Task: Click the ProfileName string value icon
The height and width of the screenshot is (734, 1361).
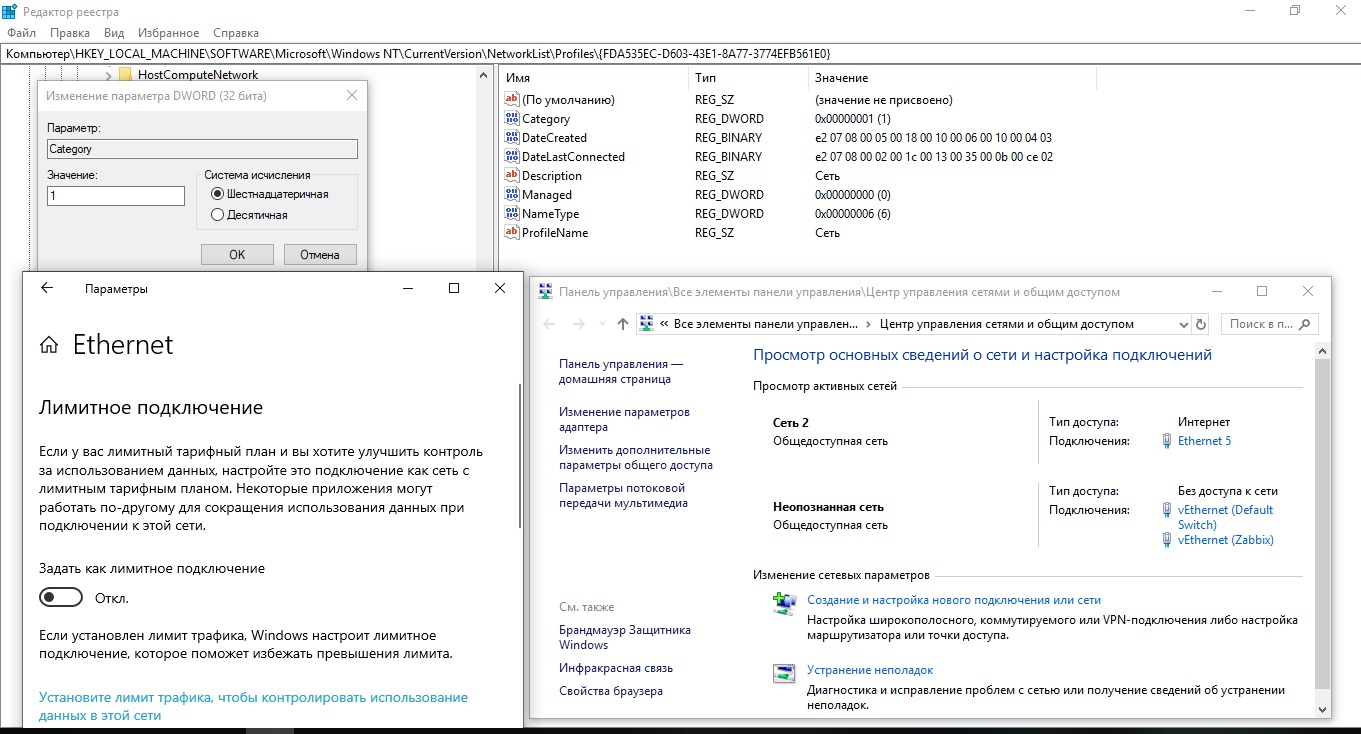Action: click(x=513, y=233)
